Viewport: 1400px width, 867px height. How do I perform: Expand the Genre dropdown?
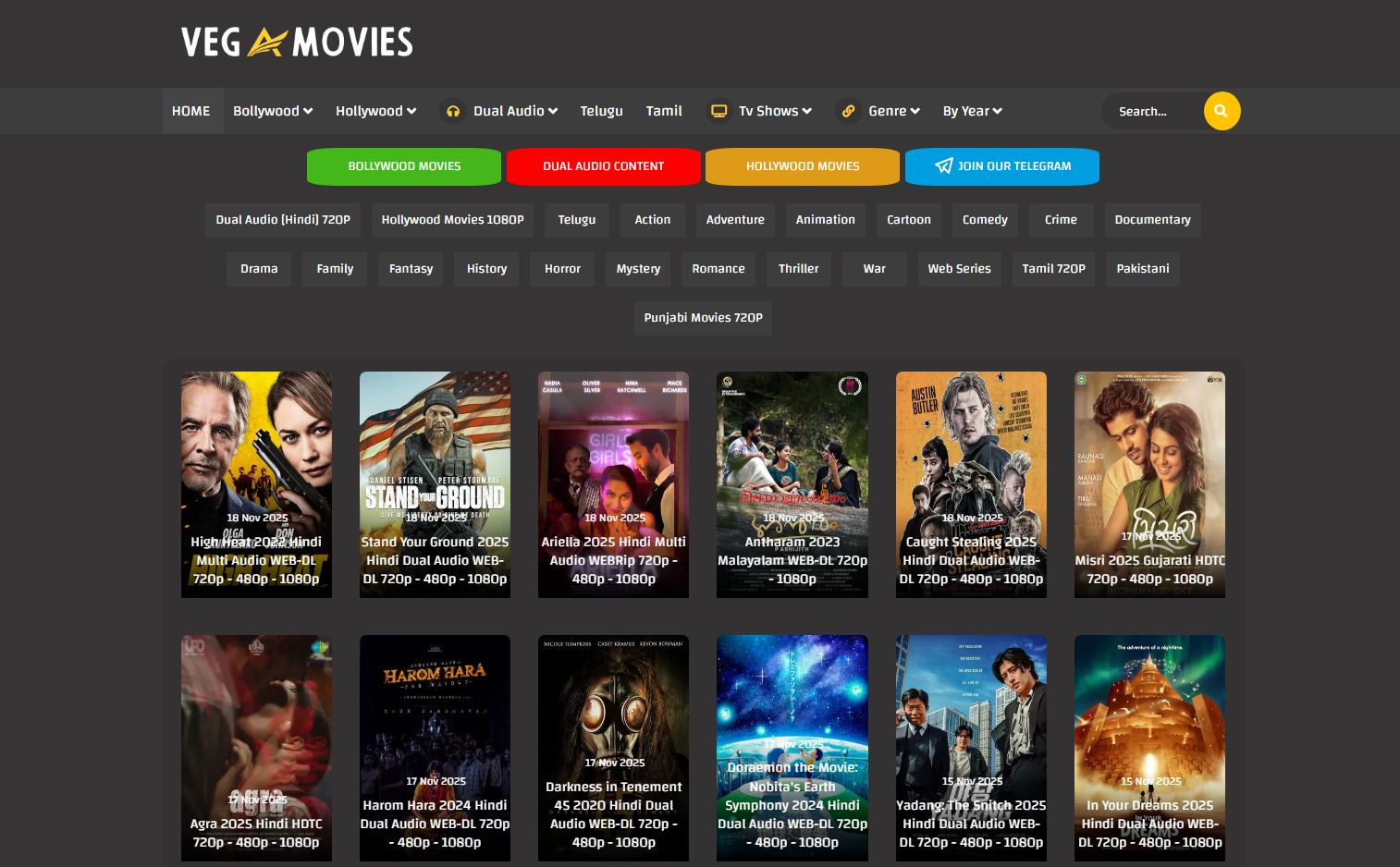[x=894, y=111]
